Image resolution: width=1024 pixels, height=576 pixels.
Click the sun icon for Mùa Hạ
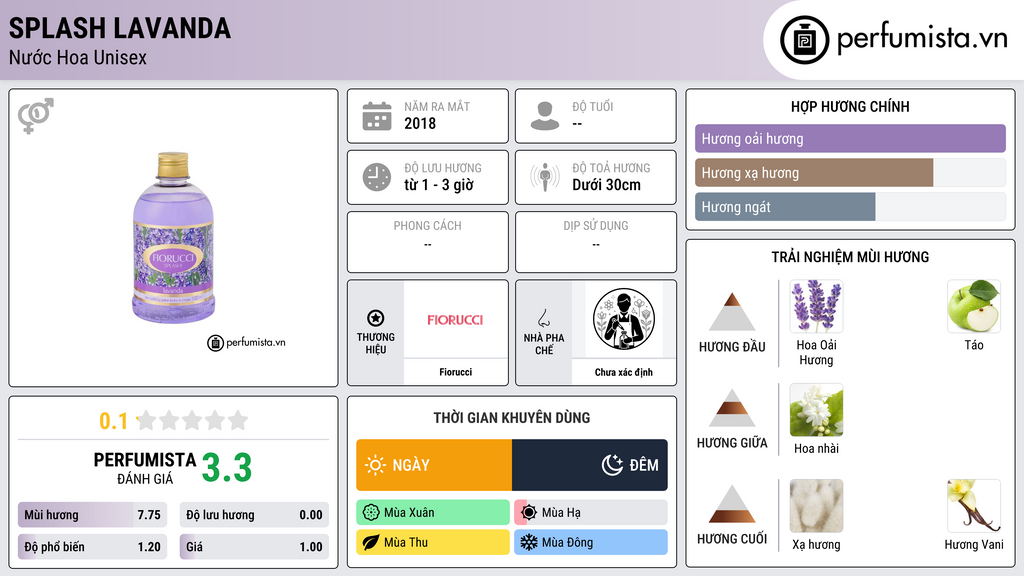pyautogui.click(x=529, y=513)
